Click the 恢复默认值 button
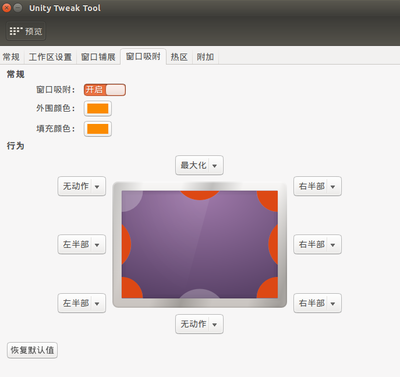This screenshot has width=400, height=377. pos(32,350)
